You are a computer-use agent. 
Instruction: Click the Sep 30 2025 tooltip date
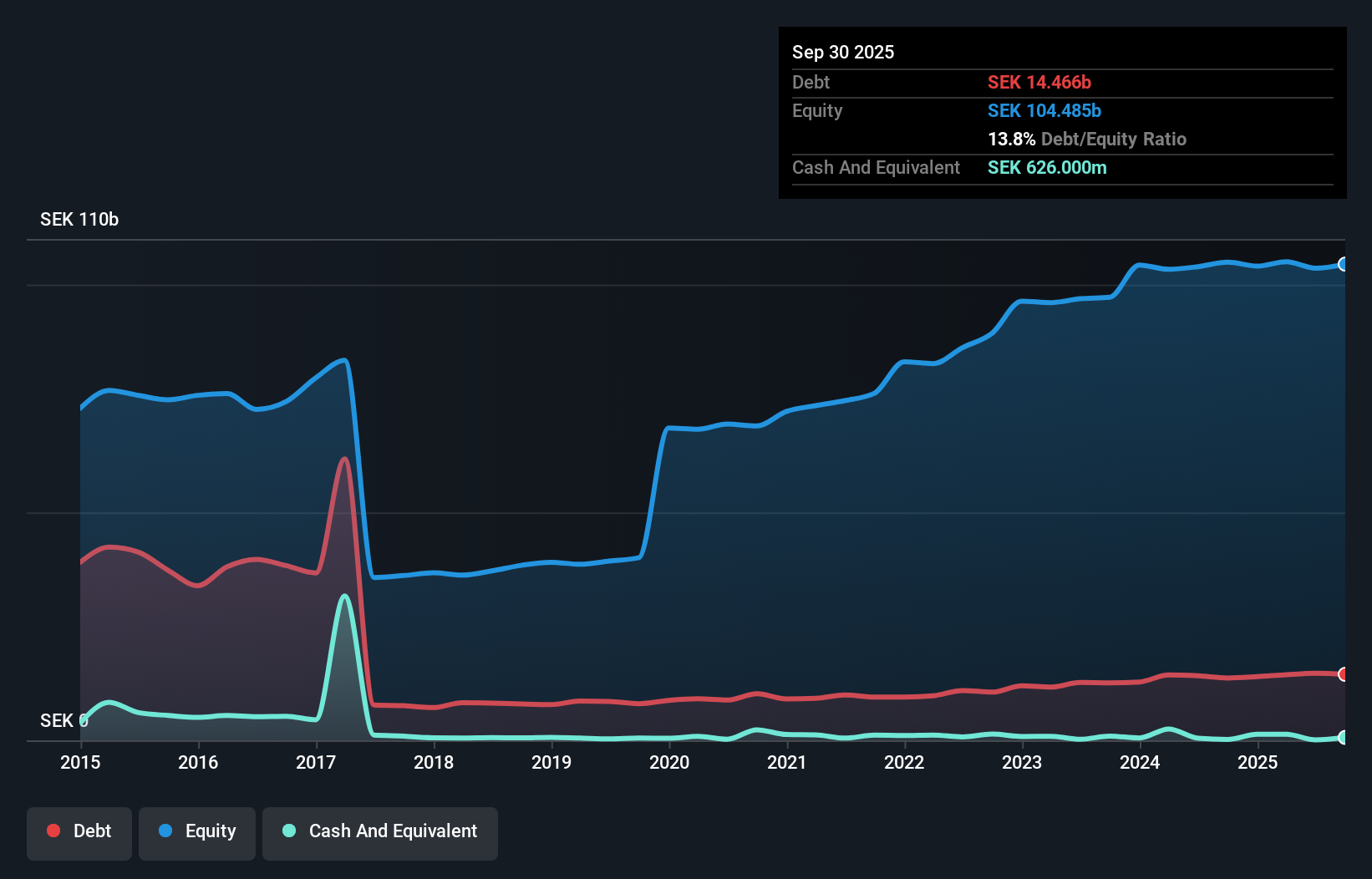[843, 52]
